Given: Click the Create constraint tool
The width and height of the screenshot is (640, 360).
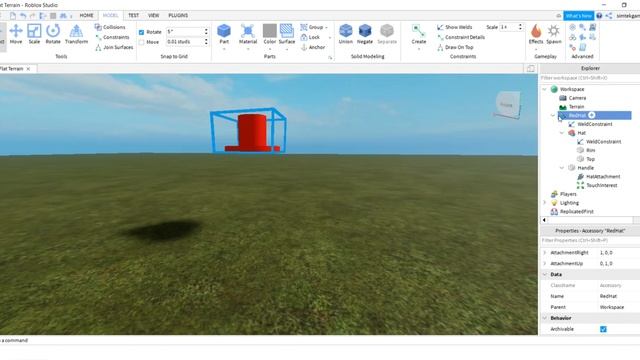Looking at the screenshot, I should [x=419, y=34].
